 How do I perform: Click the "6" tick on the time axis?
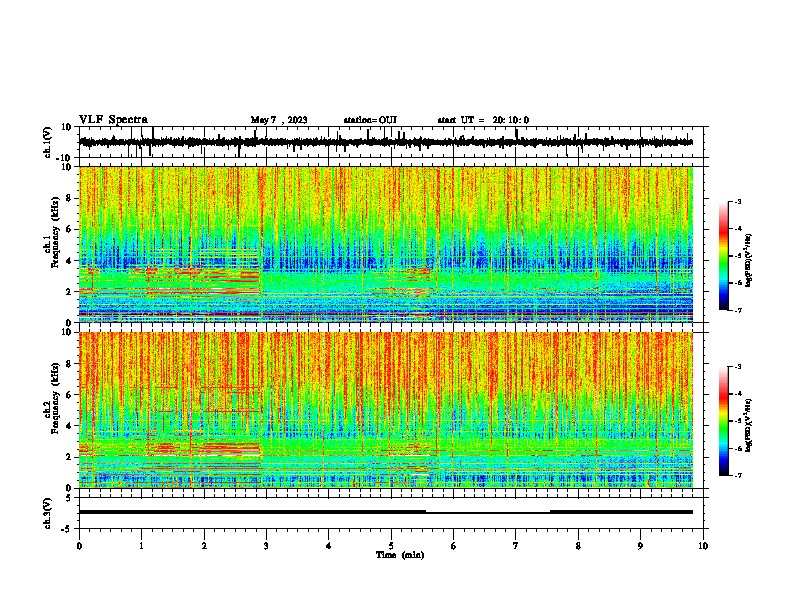454,546
